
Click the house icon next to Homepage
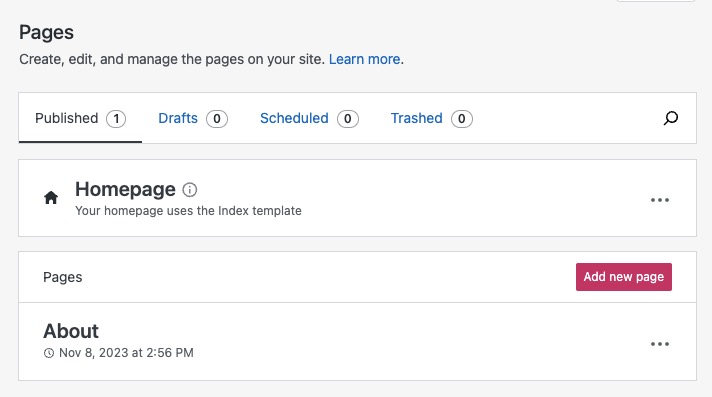[x=51, y=198]
